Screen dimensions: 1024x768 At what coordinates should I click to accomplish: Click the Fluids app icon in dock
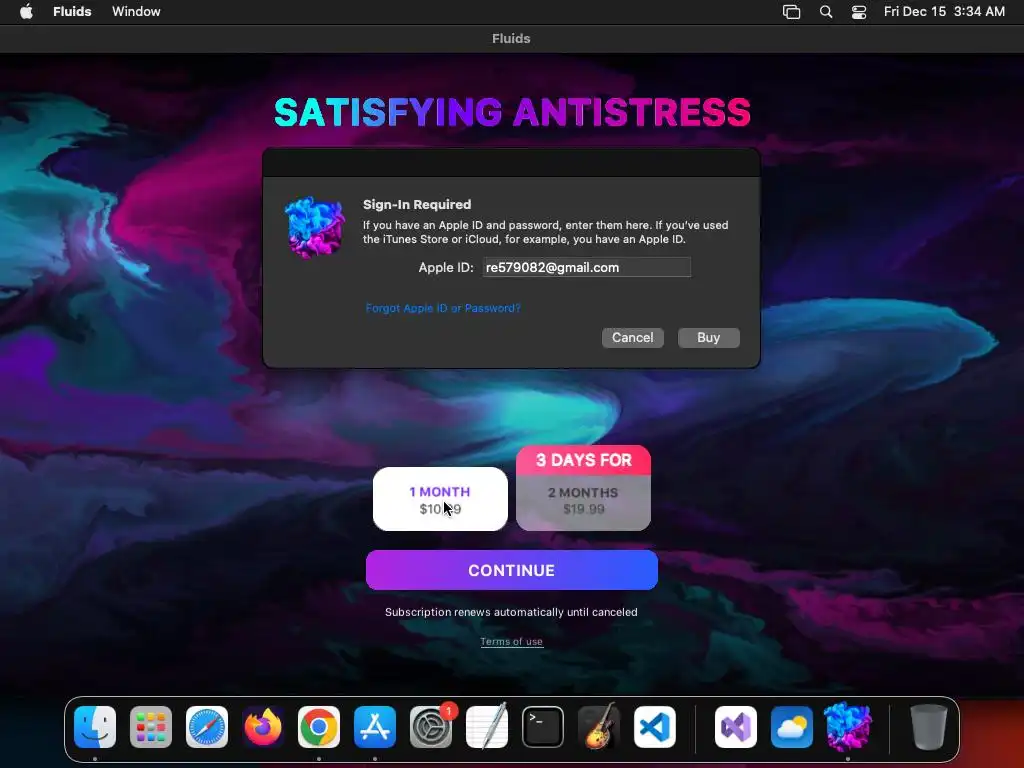tap(848, 727)
